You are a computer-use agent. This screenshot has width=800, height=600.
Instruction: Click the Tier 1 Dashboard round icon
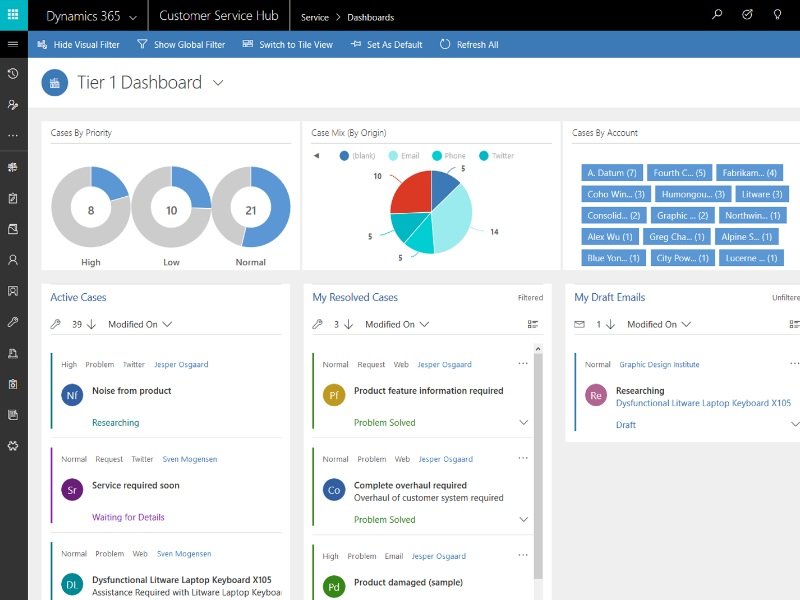pyautogui.click(x=55, y=83)
